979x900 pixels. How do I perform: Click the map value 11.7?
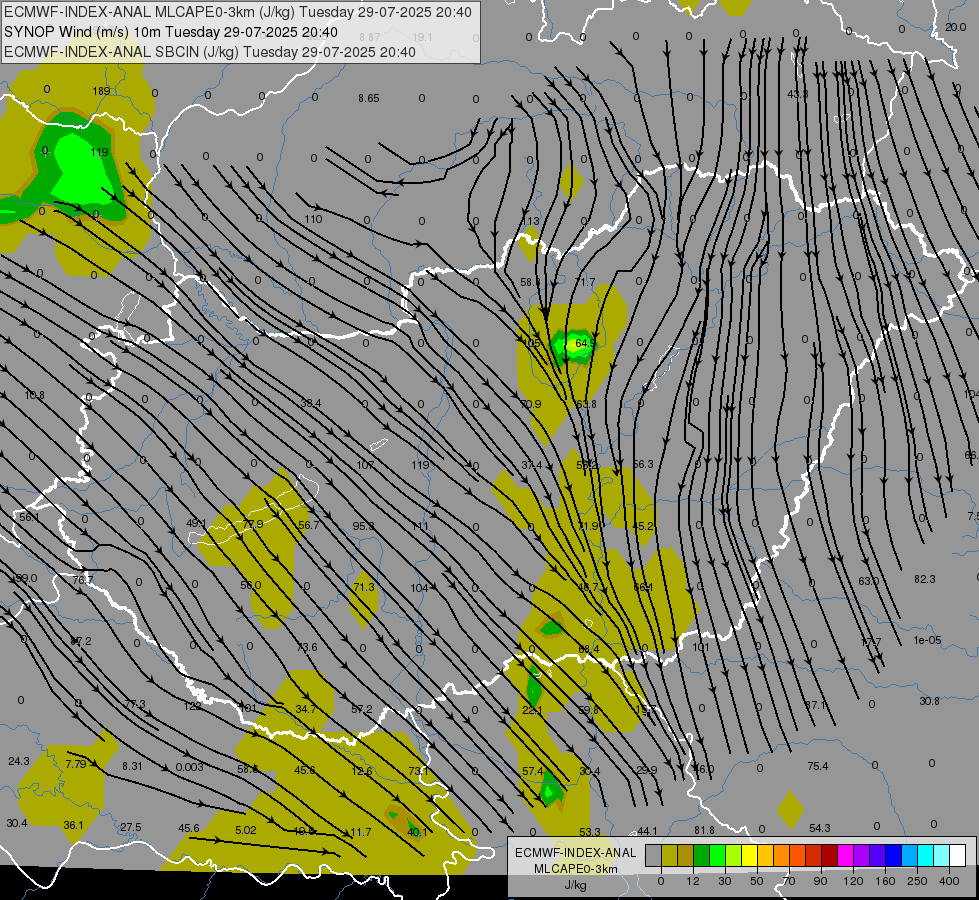click(361, 833)
